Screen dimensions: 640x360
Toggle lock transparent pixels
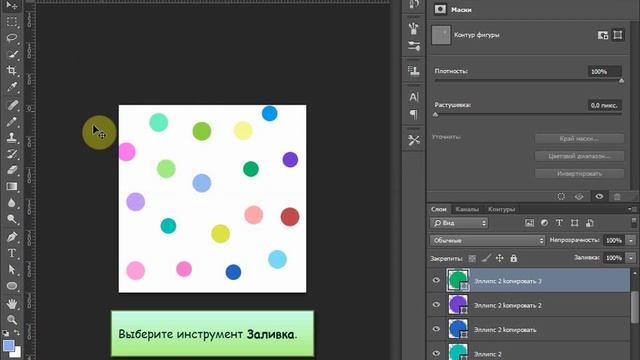coord(472,258)
